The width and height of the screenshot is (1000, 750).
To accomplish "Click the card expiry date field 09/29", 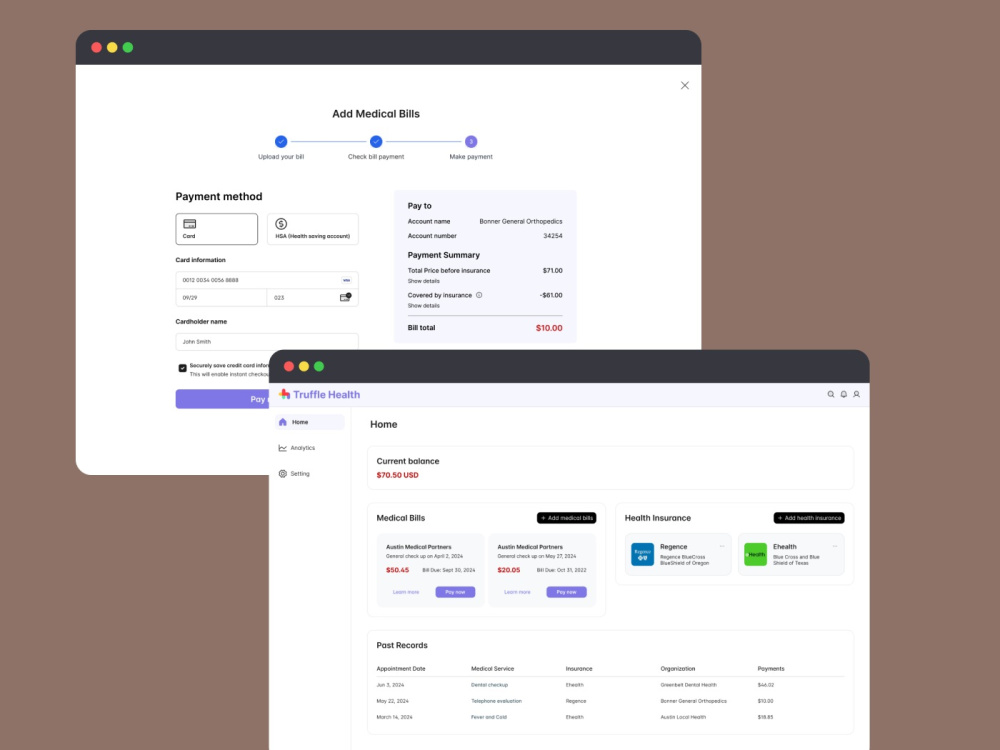I will coord(221,298).
